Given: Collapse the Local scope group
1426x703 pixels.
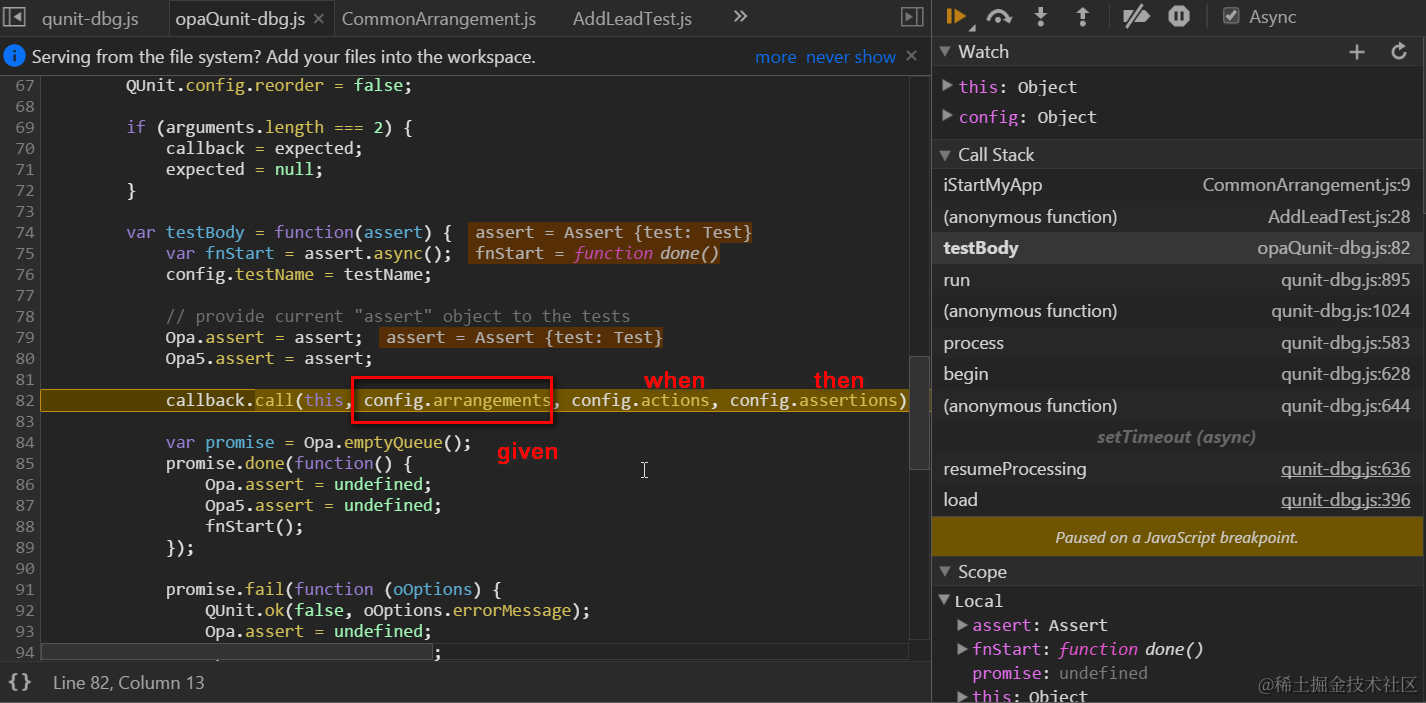Looking at the screenshot, I should (946, 600).
